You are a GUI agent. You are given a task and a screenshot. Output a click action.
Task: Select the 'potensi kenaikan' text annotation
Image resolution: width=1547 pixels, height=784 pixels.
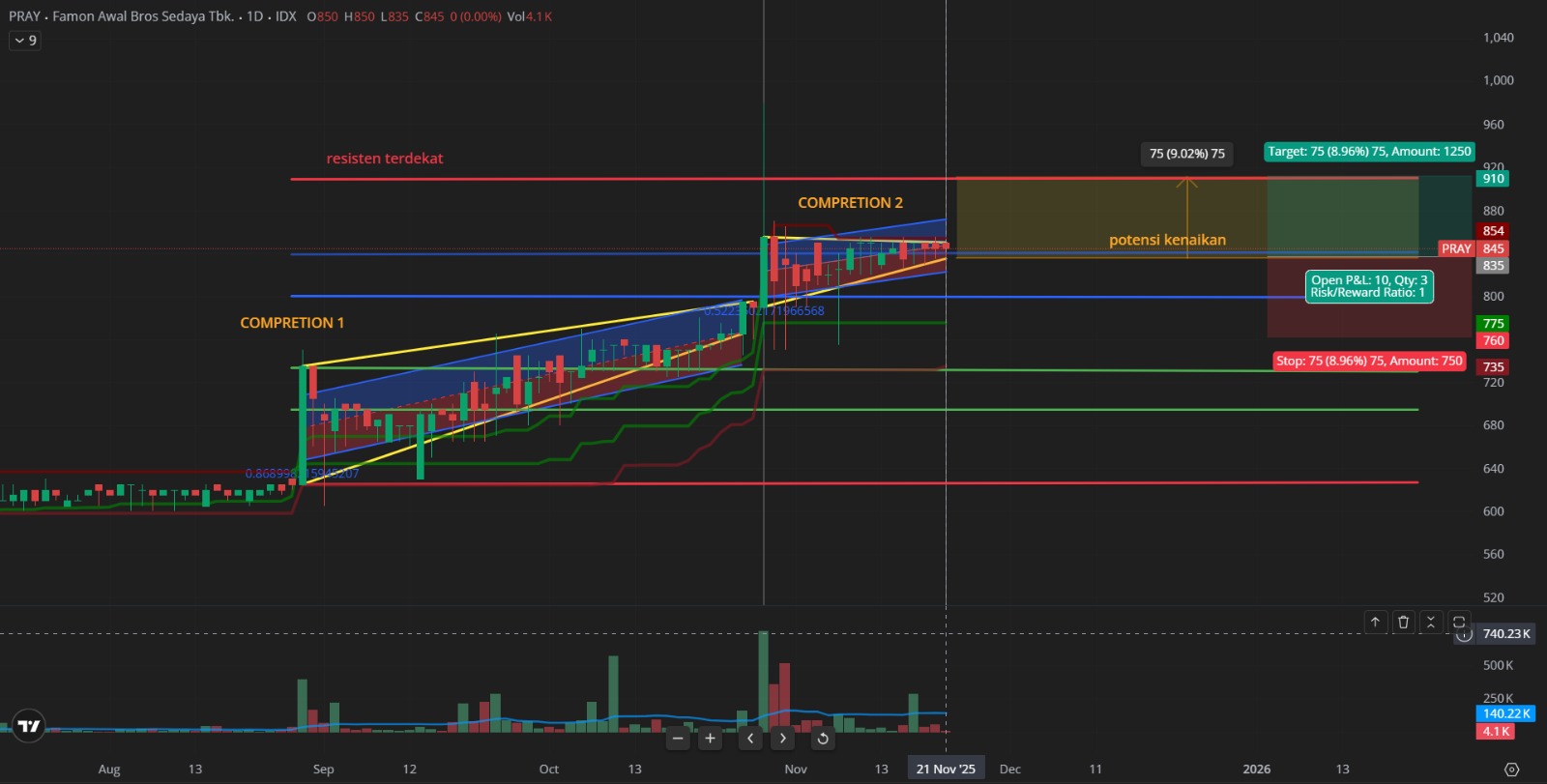point(1167,240)
